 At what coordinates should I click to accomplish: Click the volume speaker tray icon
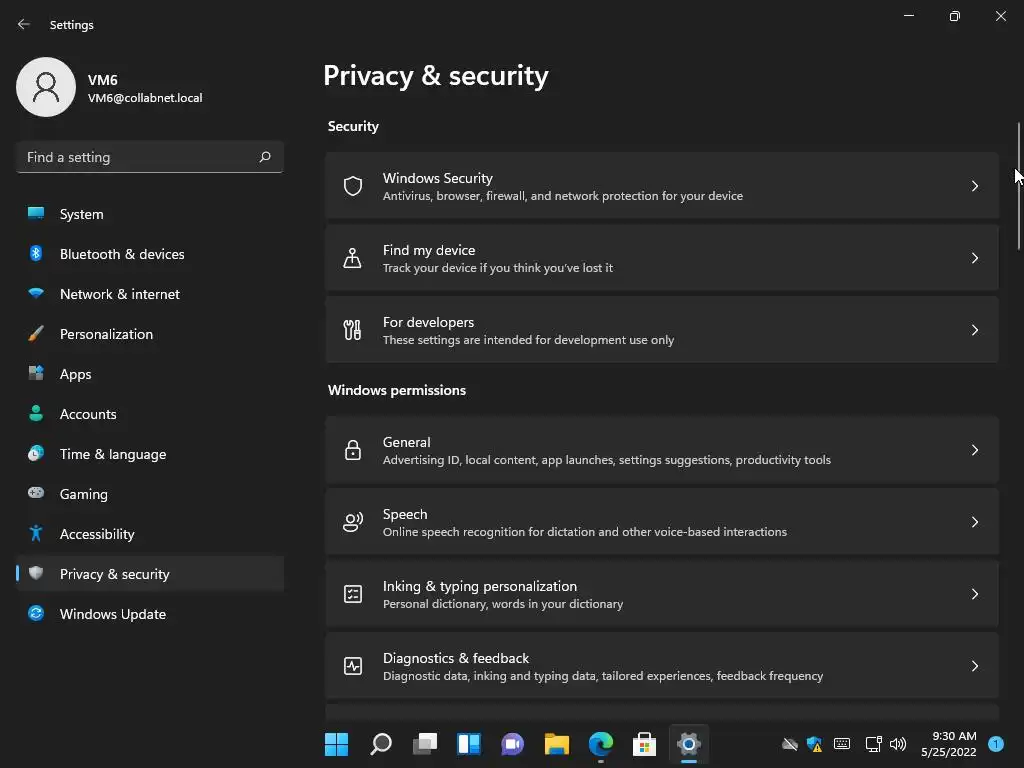tap(898, 744)
